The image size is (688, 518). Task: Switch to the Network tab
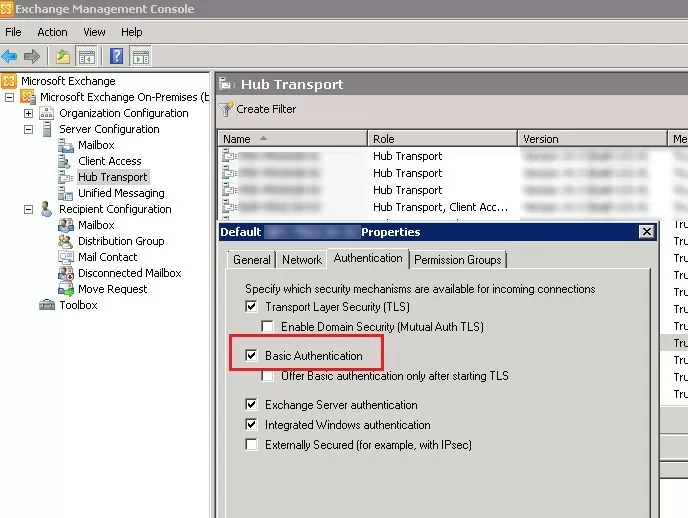coord(302,260)
